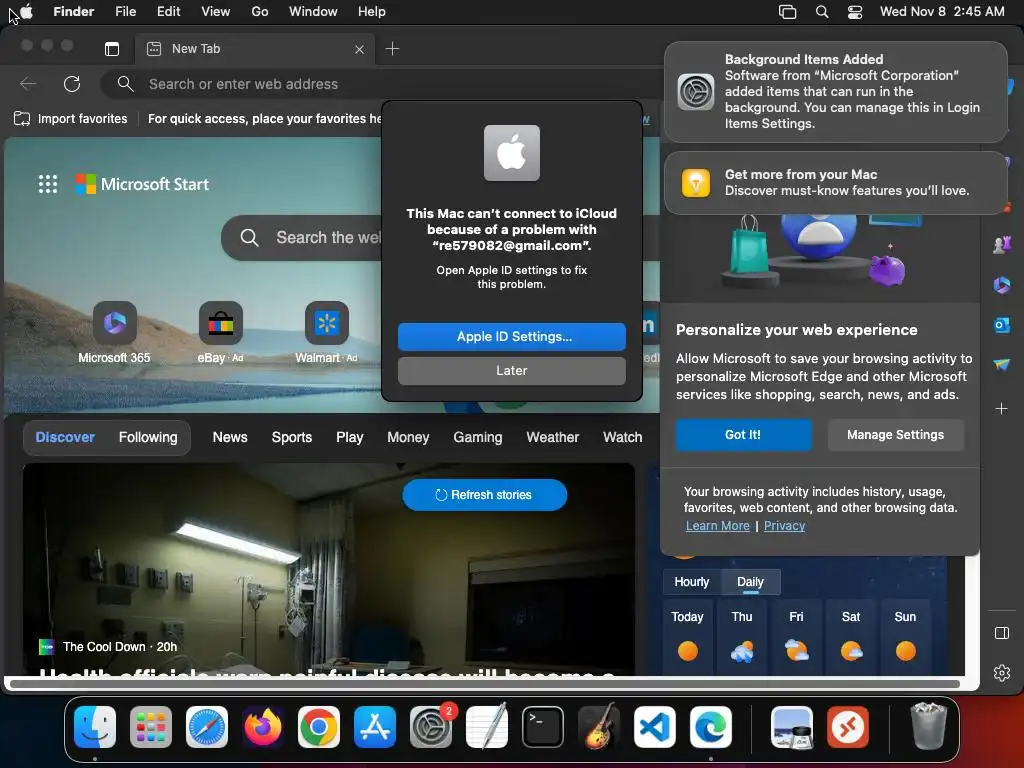Click the Apple ID Settings button
This screenshot has width=1024, height=768.
pos(512,337)
